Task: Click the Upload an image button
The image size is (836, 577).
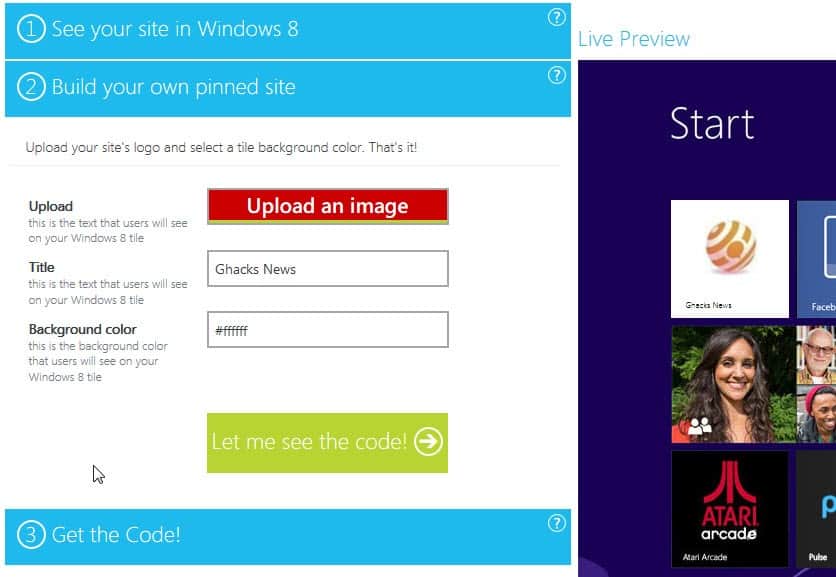Action: coord(327,206)
